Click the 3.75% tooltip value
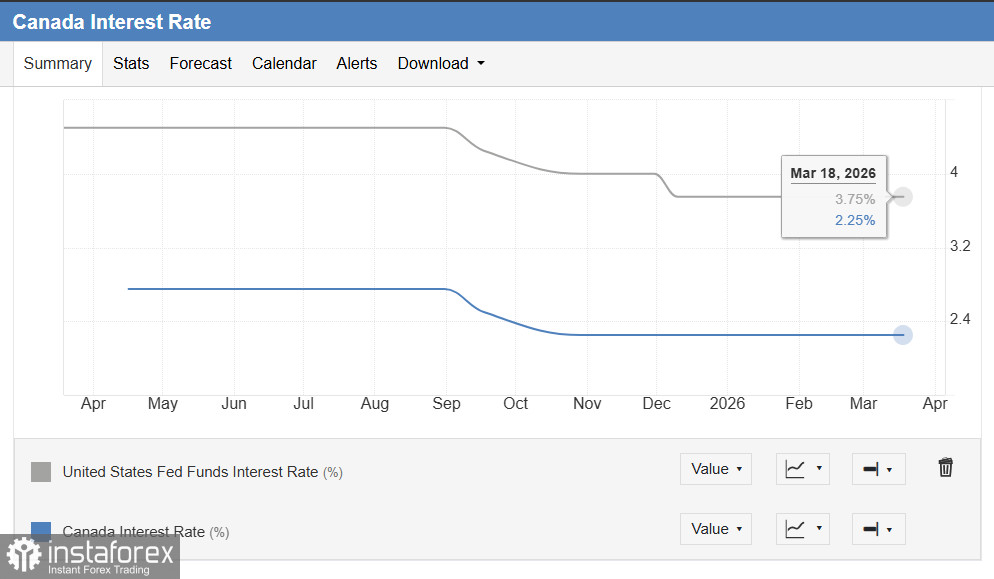 click(x=855, y=199)
